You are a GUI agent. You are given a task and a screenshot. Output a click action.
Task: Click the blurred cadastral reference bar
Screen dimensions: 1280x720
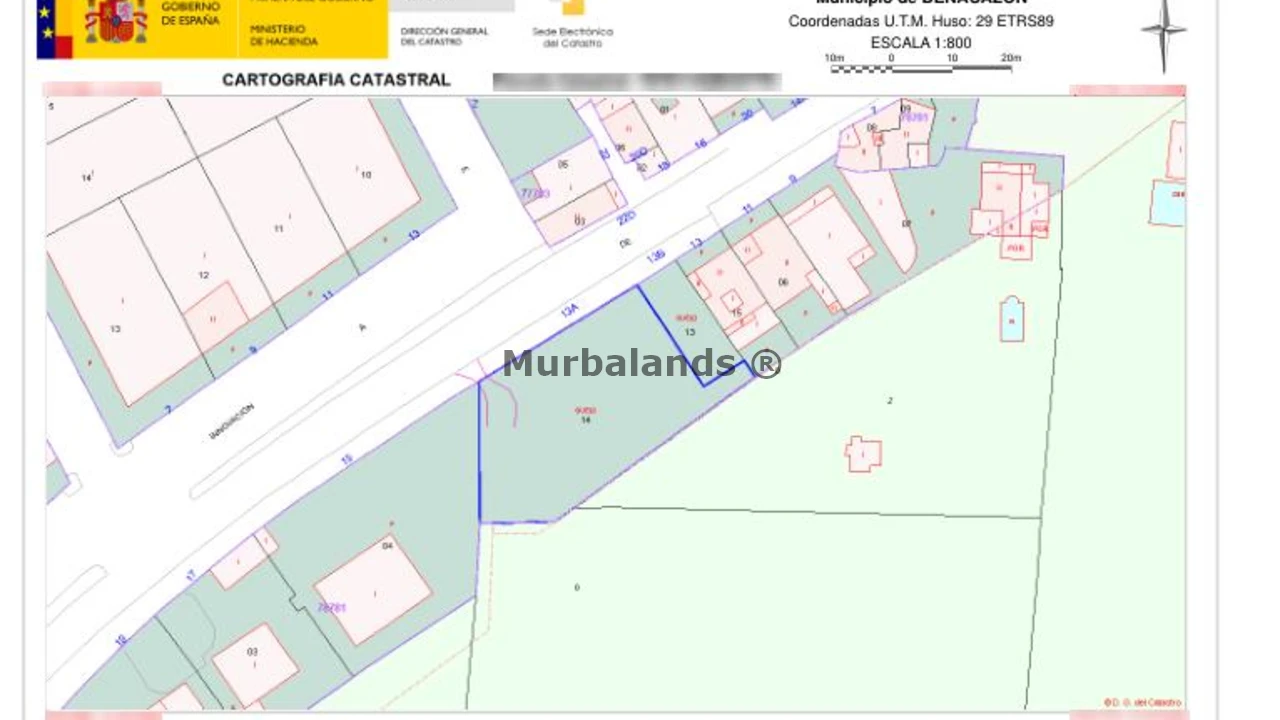636,82
